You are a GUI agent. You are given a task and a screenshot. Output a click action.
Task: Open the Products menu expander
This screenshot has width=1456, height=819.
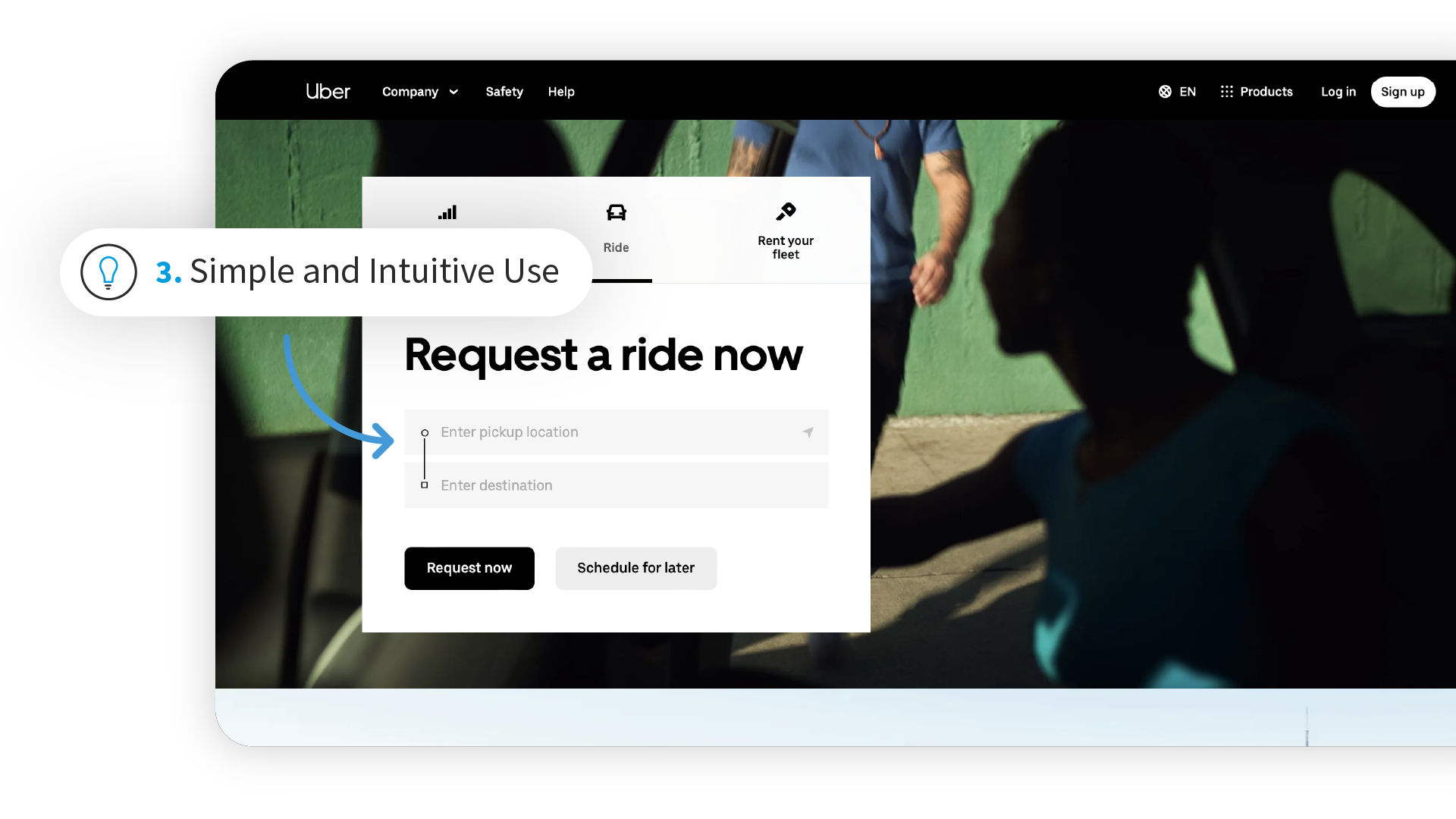(x=1256, y=91)
